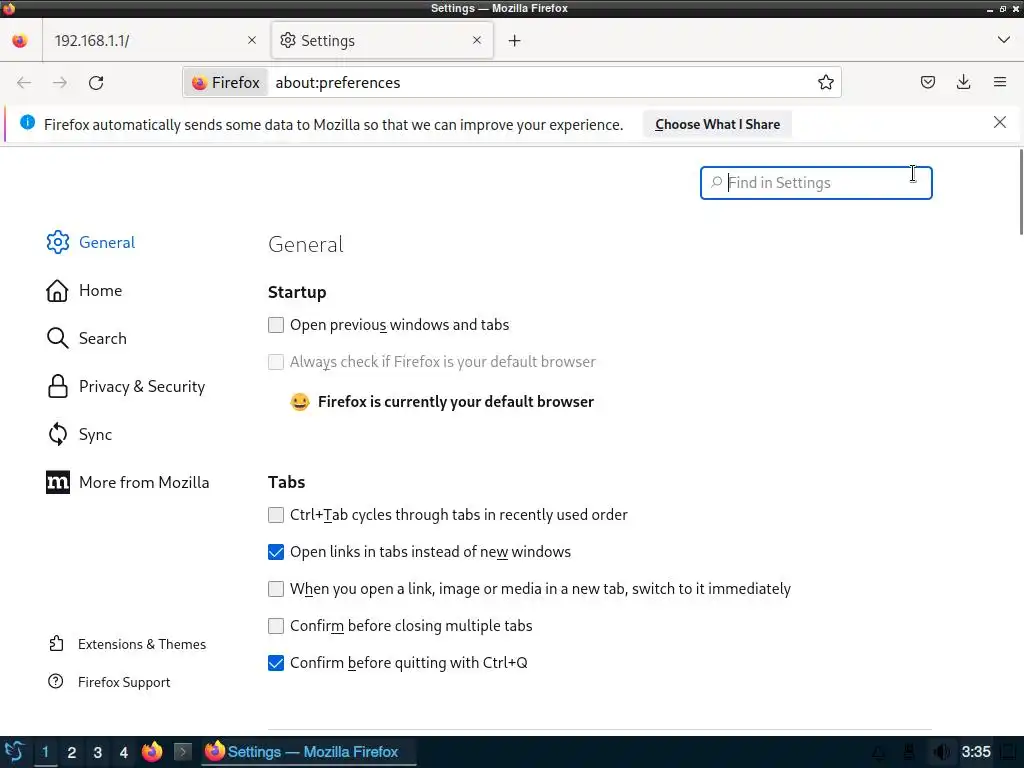
Task: Click the forward navigation arrow
Action: pyautogui.click(x=59, y=82)
